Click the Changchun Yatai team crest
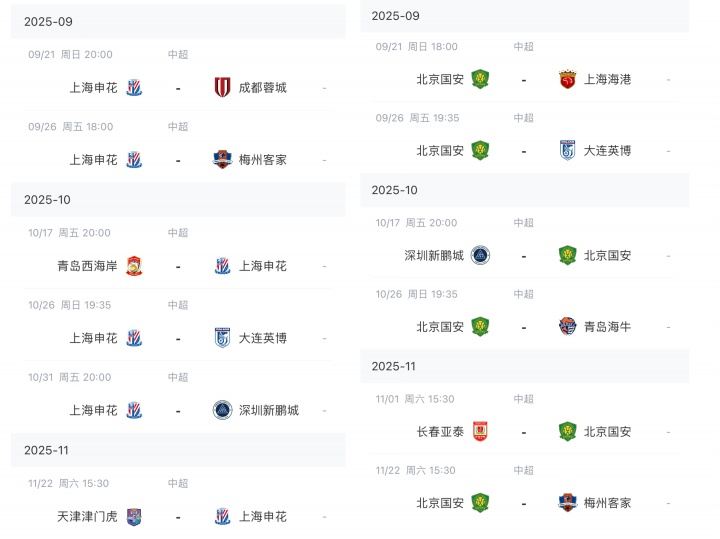The image size is (720, 539). coord(480,432)
